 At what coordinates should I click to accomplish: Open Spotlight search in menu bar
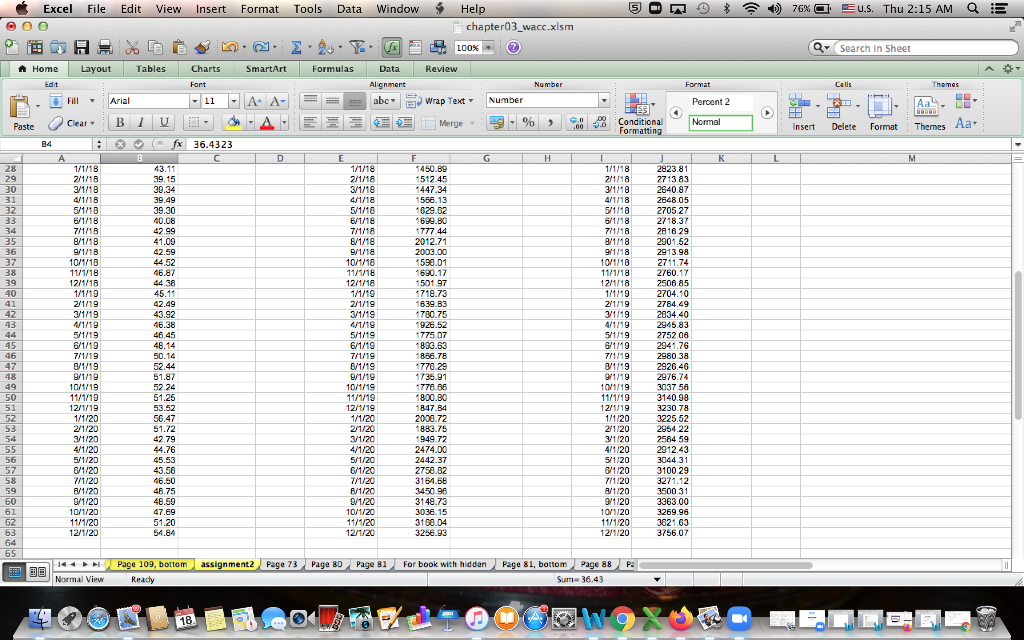[x=972, y=8]
